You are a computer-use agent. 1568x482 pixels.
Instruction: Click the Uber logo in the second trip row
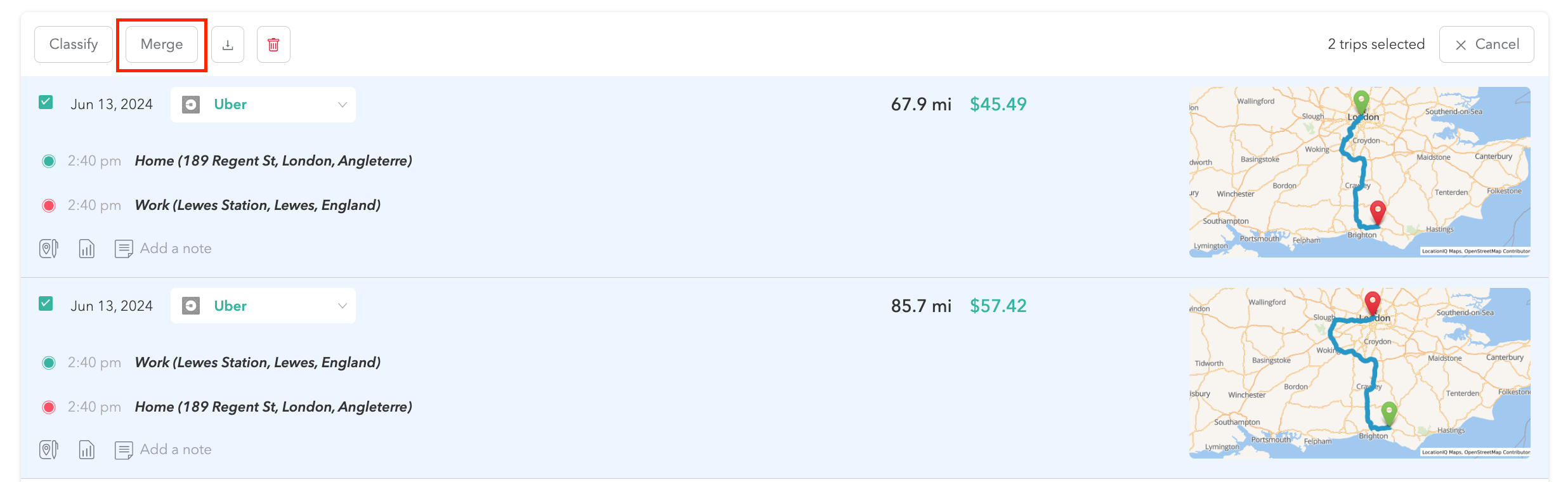coord(192,305)
